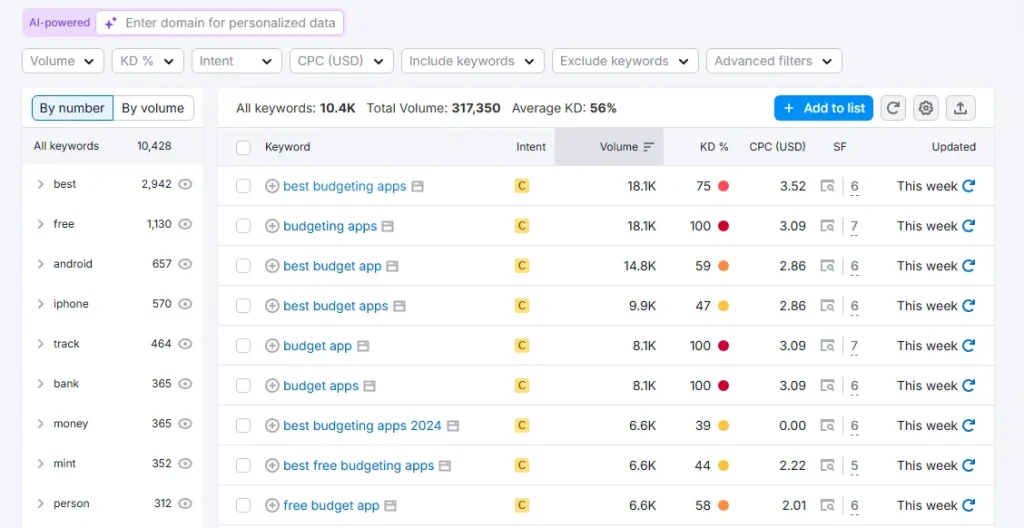Screen dimensions: 1024x528
Task: Open table settings gear icon
Action: [925, 108]
